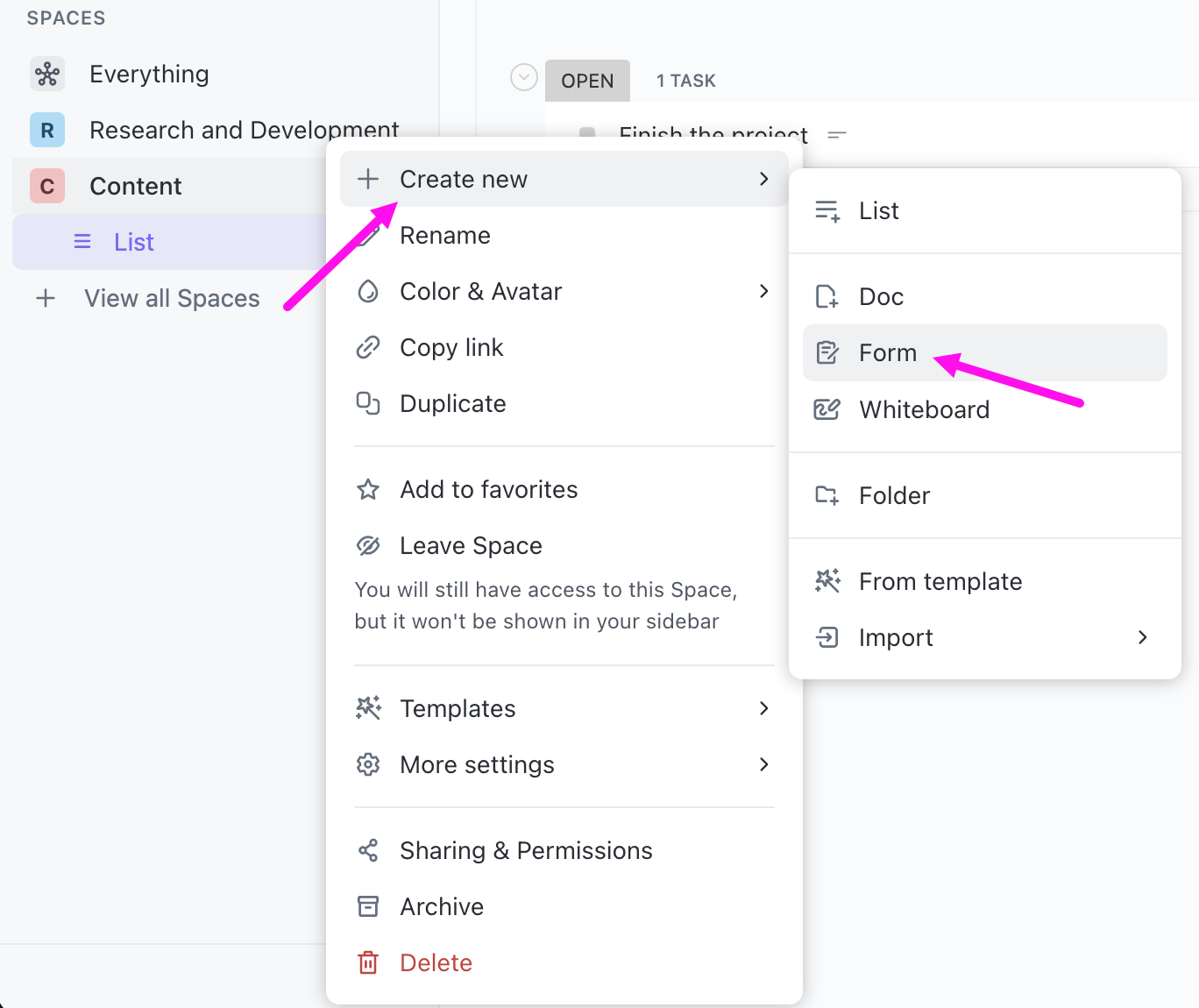Click the Doc icon in create submenu

click(x=827, y=297)
